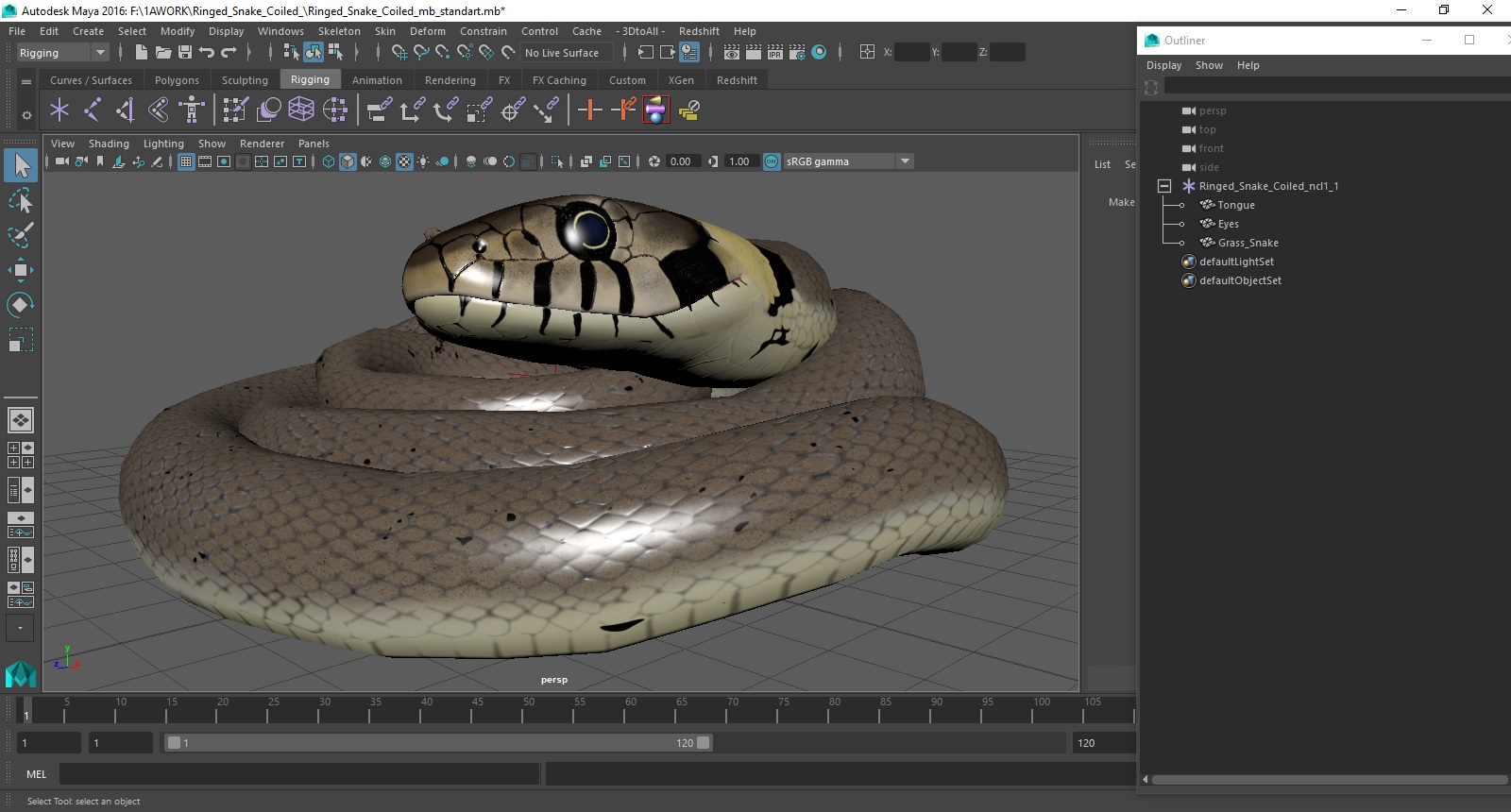Click the MEL script language button
This screenshot has width=1511, height=812.
(x=37, y=774)
